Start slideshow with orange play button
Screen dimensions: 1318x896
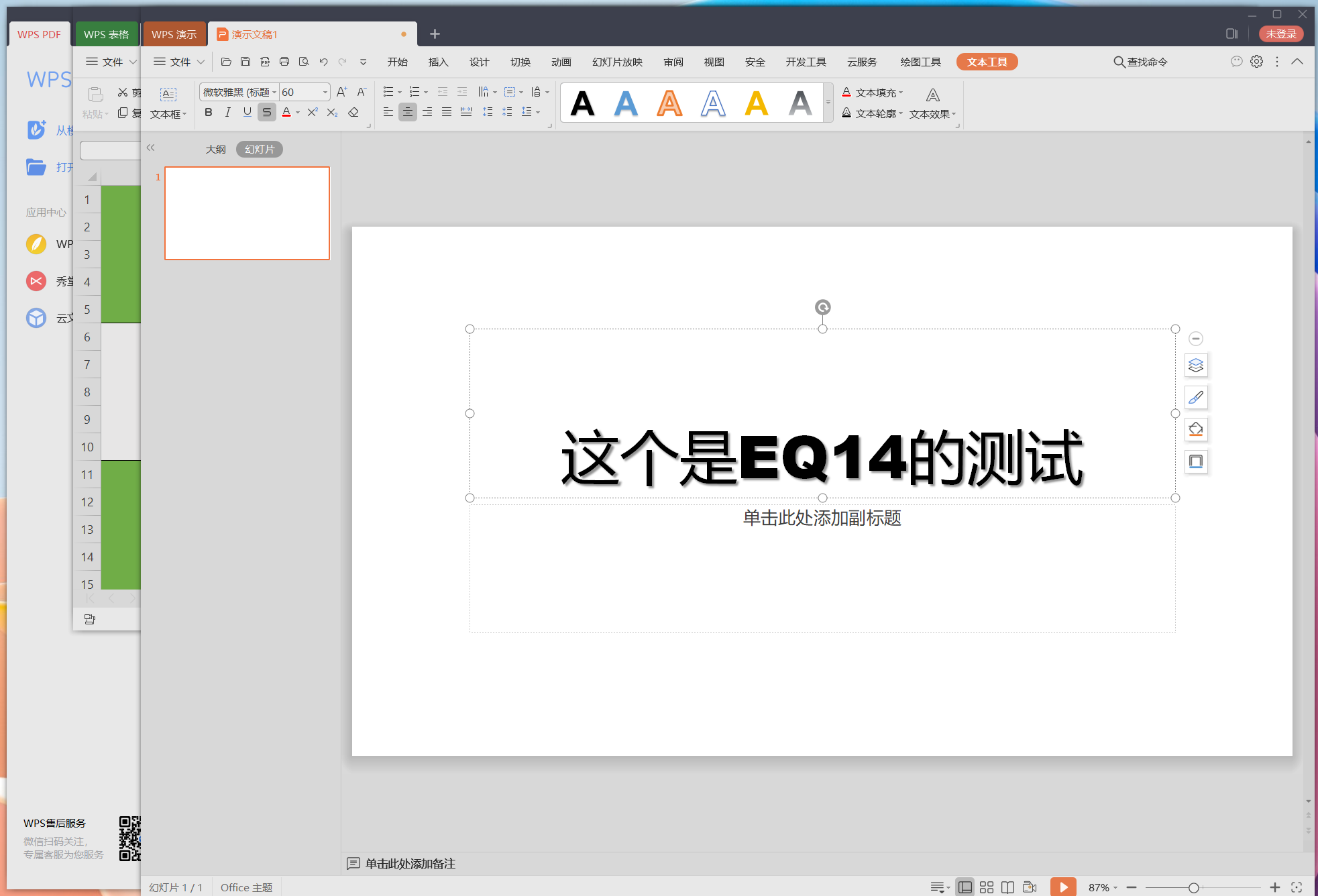tap(1062, 887)
